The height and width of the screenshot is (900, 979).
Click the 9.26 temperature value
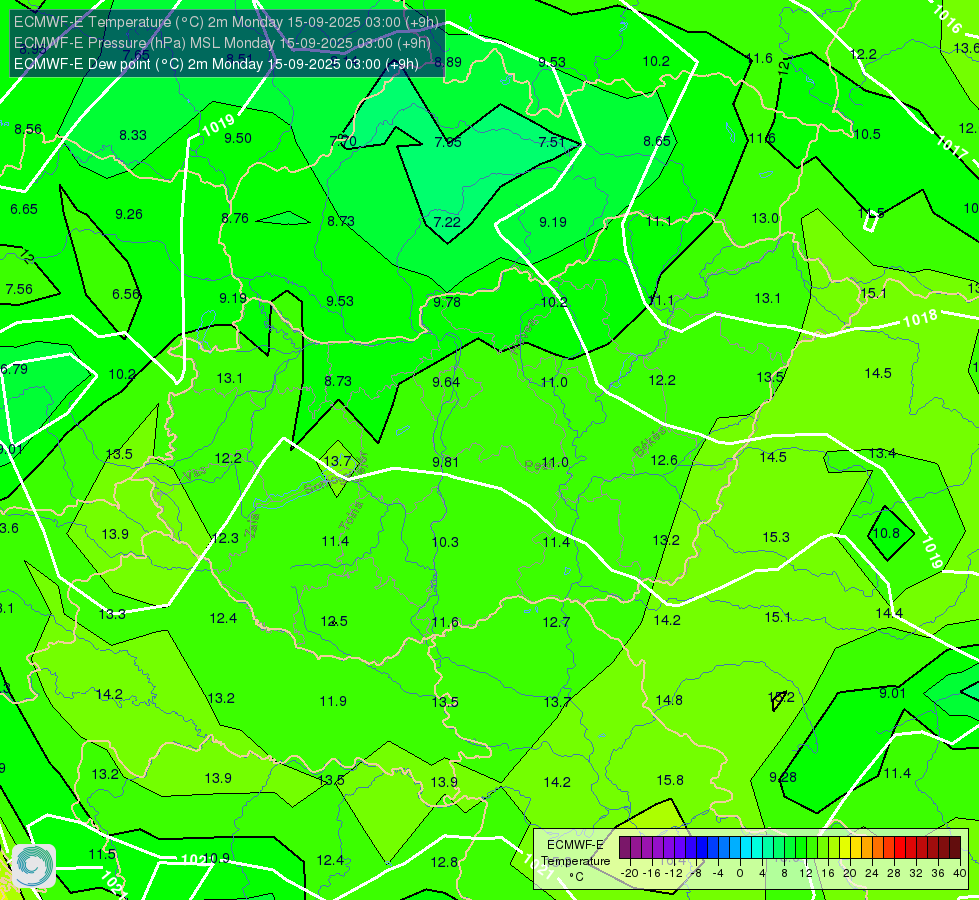click(129, 214)
